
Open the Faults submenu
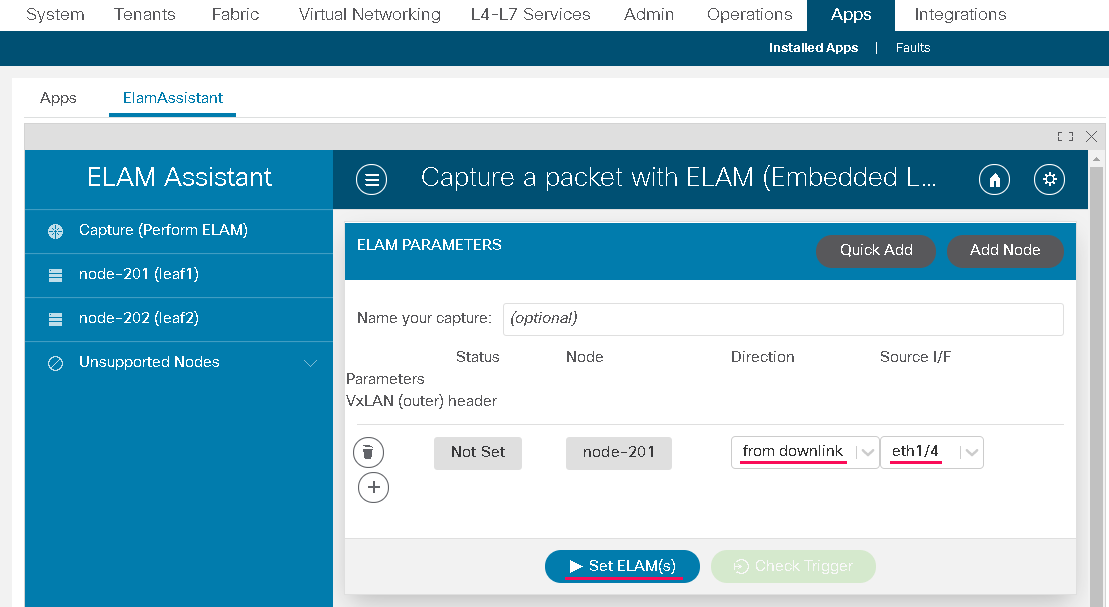click(x=912, y=47)
